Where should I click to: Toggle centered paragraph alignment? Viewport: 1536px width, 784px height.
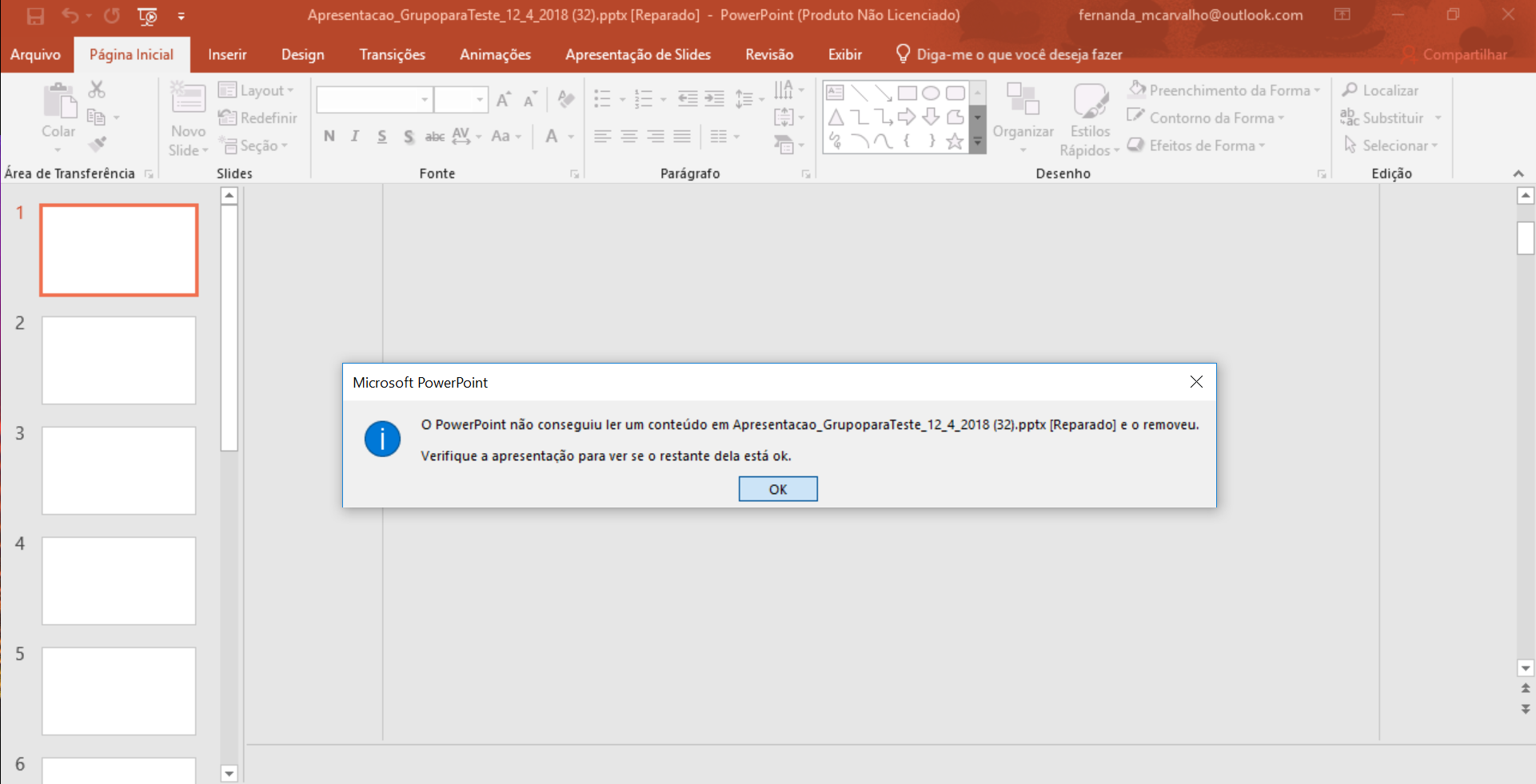[628, 136]
